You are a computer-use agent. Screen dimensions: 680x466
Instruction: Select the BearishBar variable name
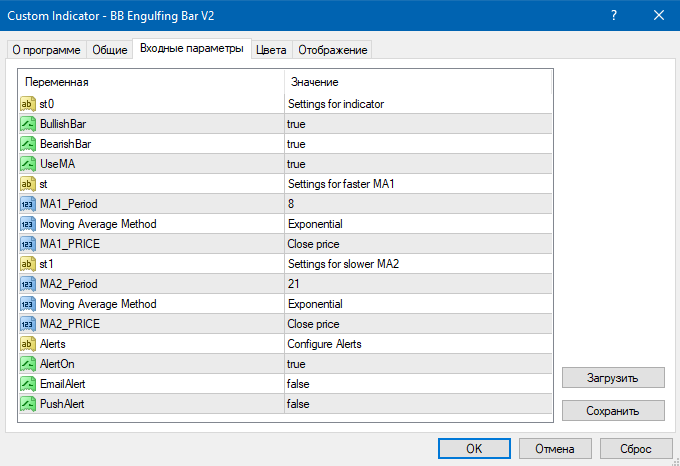click(65, 144)
